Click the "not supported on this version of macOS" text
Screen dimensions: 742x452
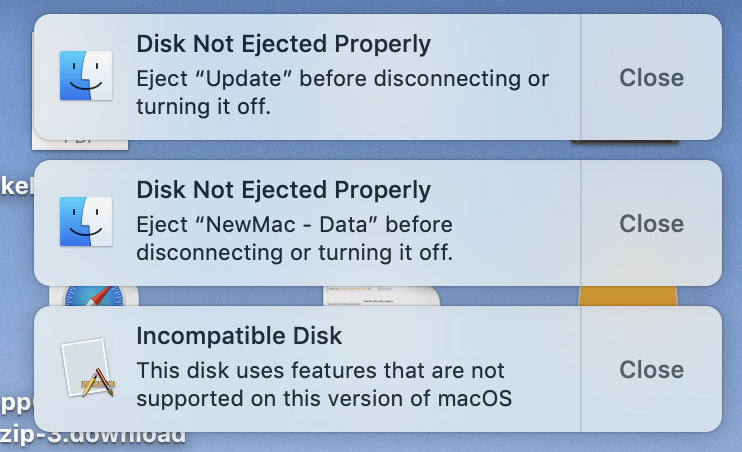click(324, 397)
